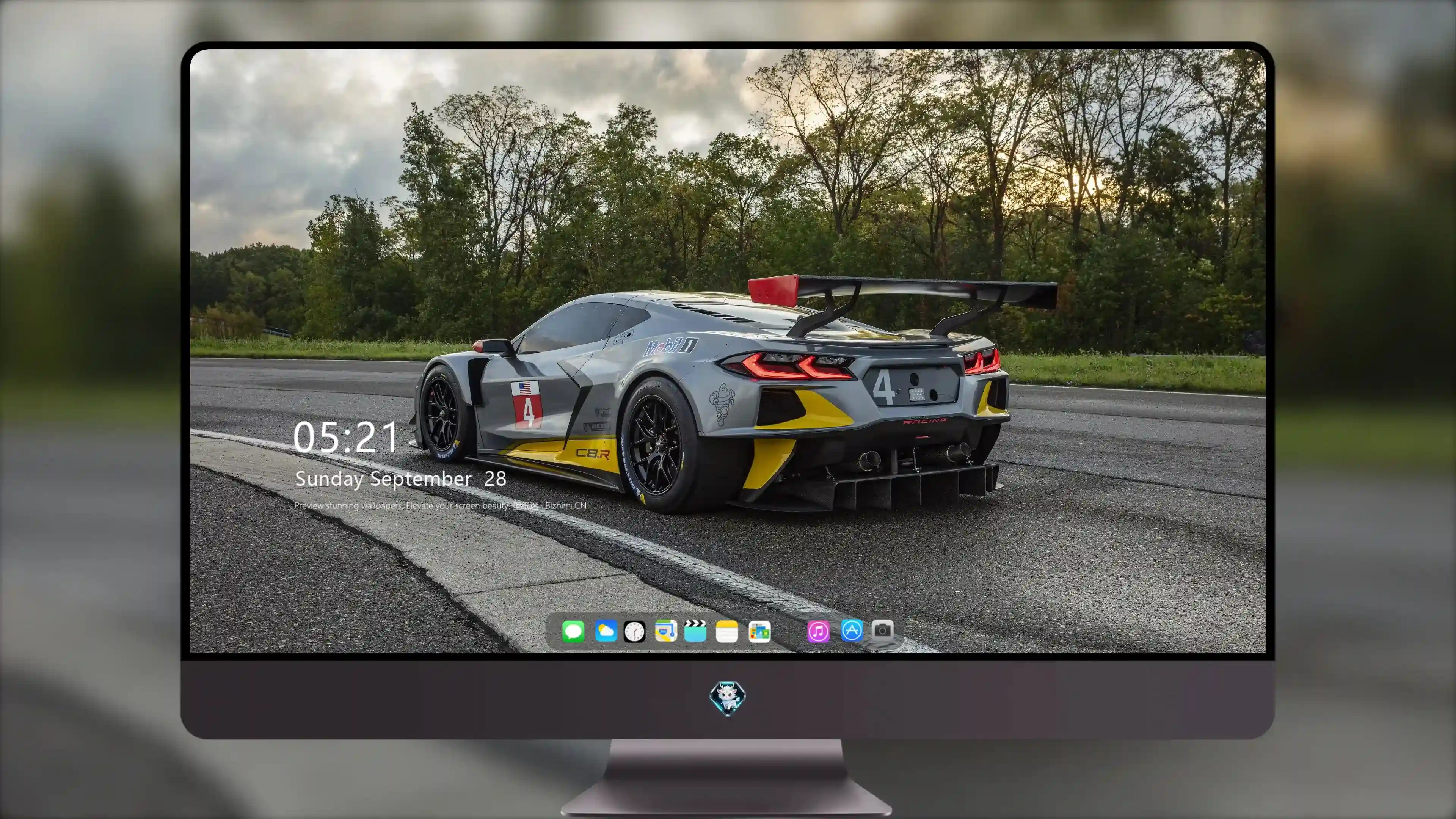Viewport: 1456px width, 819px height.
Task: Open the Camera app in the dock
Action: click(x=882, y=630)
